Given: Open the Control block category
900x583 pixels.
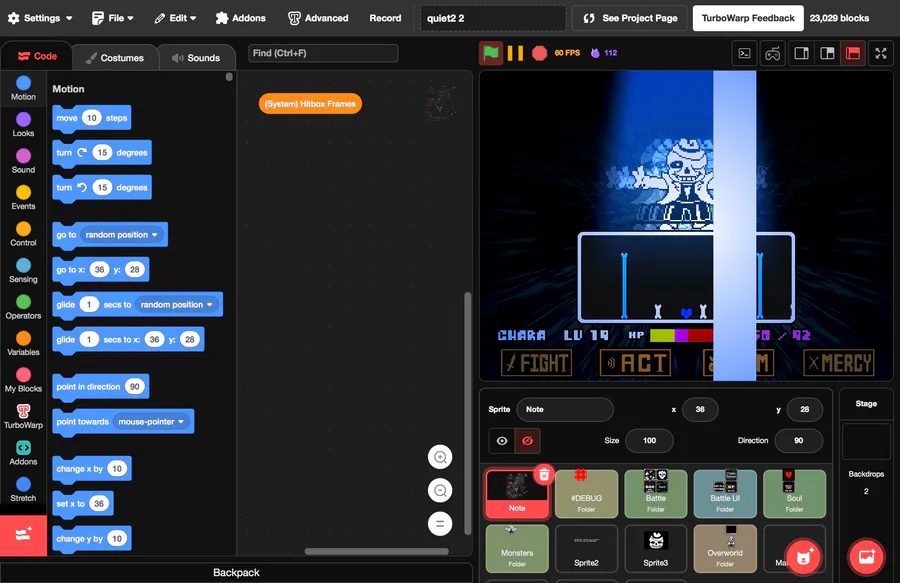Looking at the screenshot, I should point(23,234).
